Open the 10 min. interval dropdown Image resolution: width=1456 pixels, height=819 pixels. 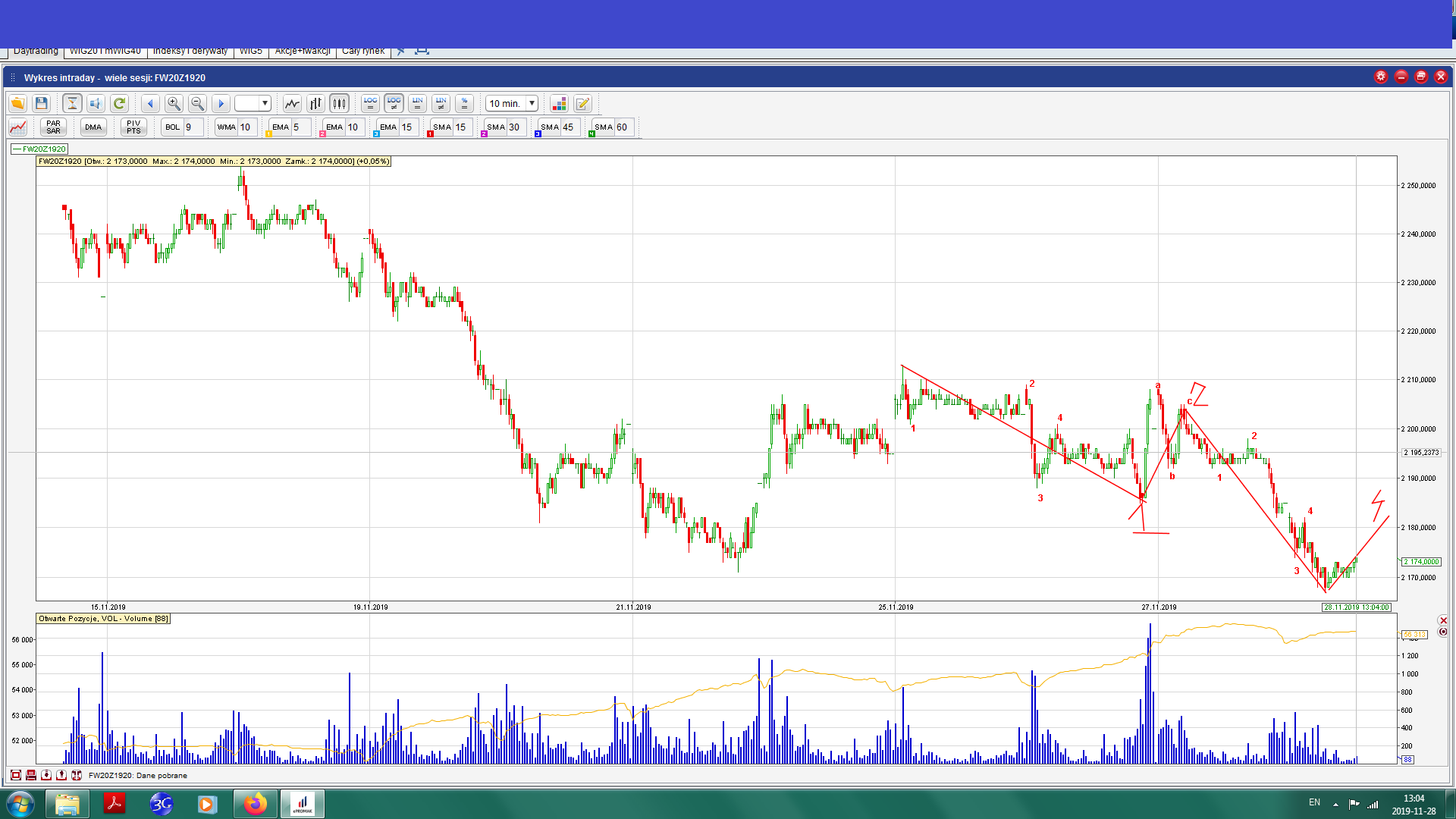[532, 104]
